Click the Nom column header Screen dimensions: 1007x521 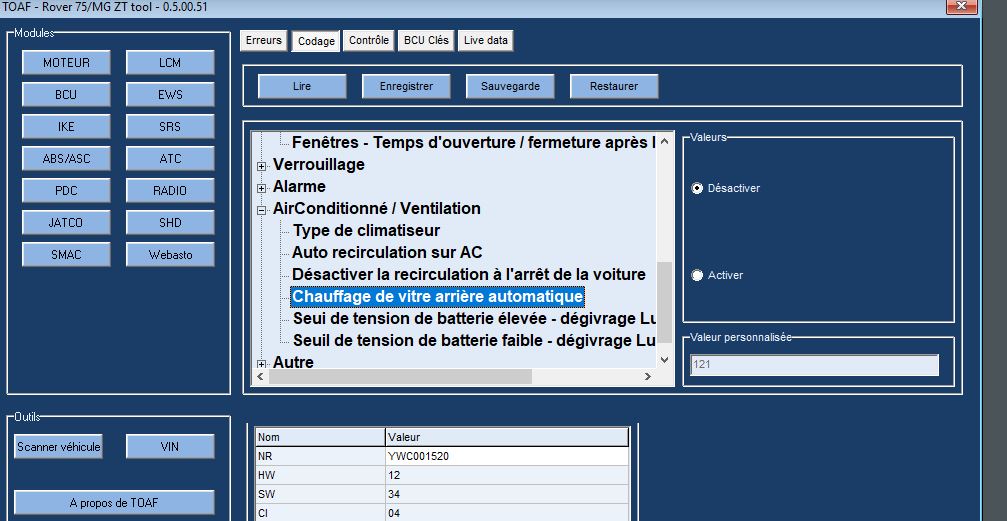[320, 437]
